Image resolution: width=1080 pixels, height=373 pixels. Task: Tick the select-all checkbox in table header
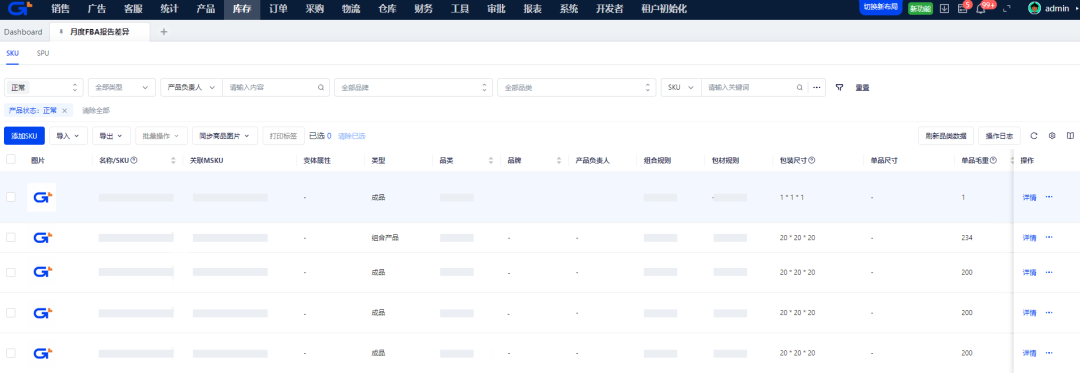click(10, 160)
